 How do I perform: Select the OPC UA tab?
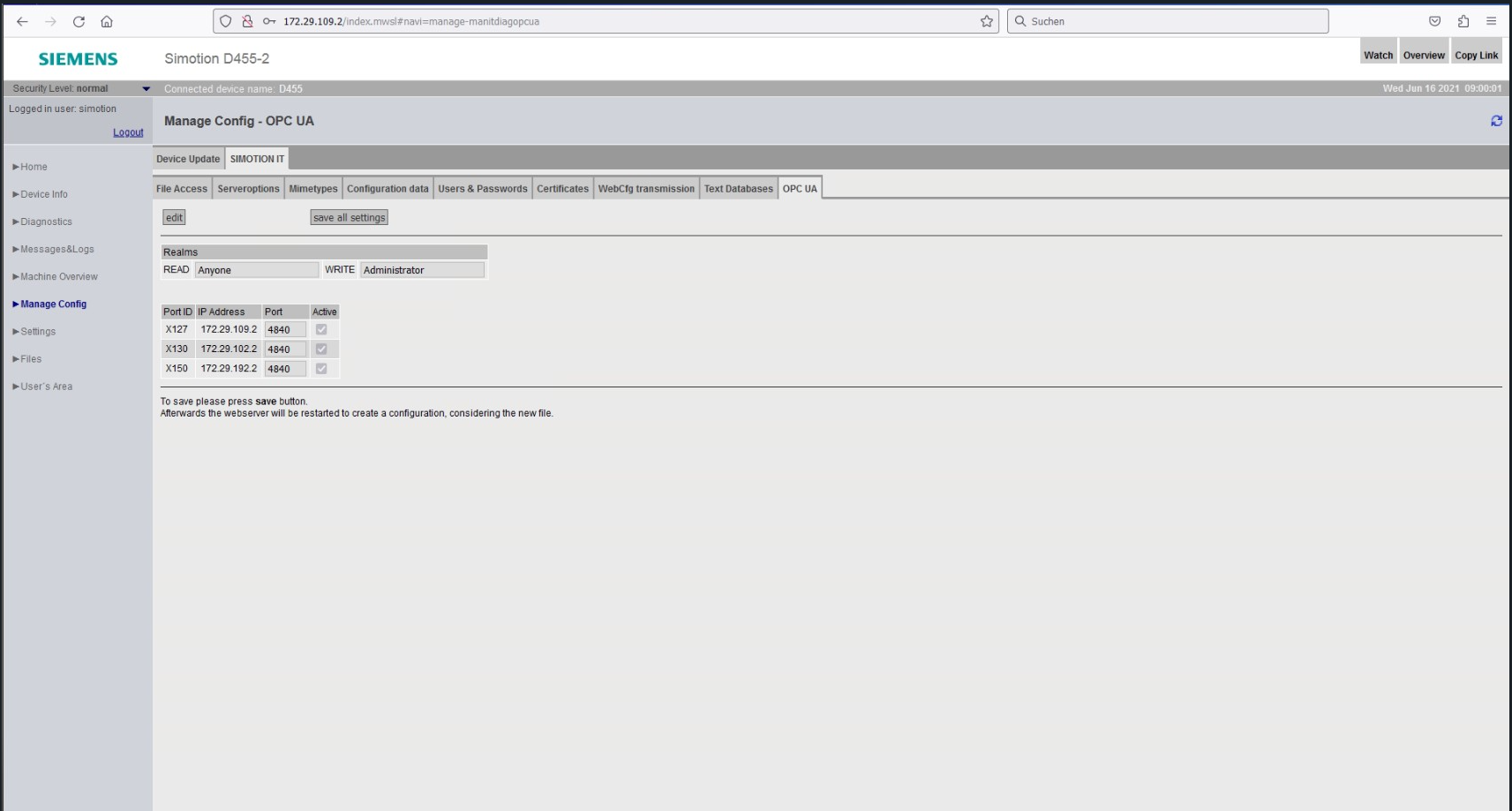click(x=800, y=189)
